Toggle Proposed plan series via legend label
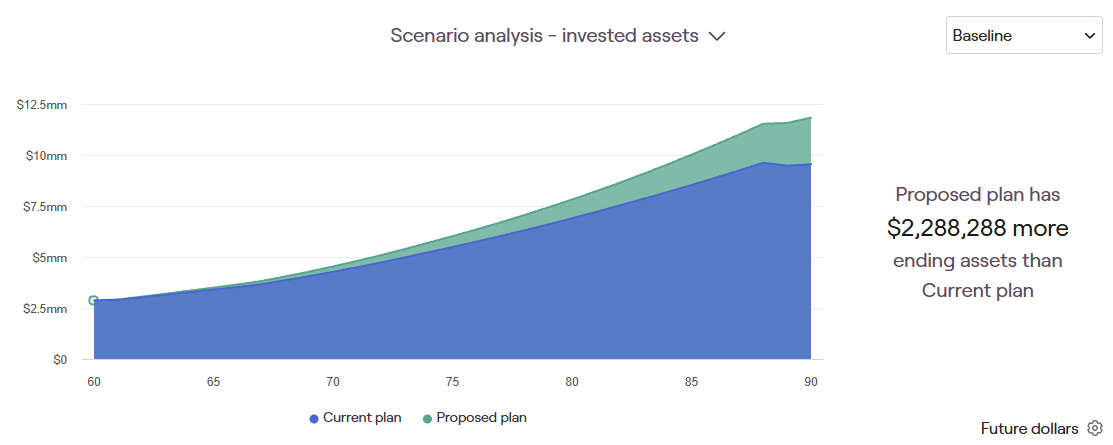 pos(481,418)
